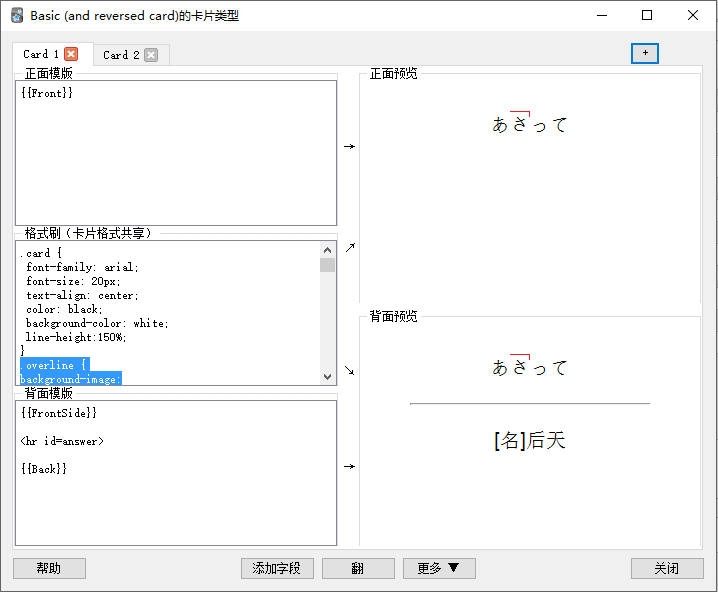This screenshot has width=718, height=592.
Task: Click the Anki app icon in title bar
Action: click(17, 16)
